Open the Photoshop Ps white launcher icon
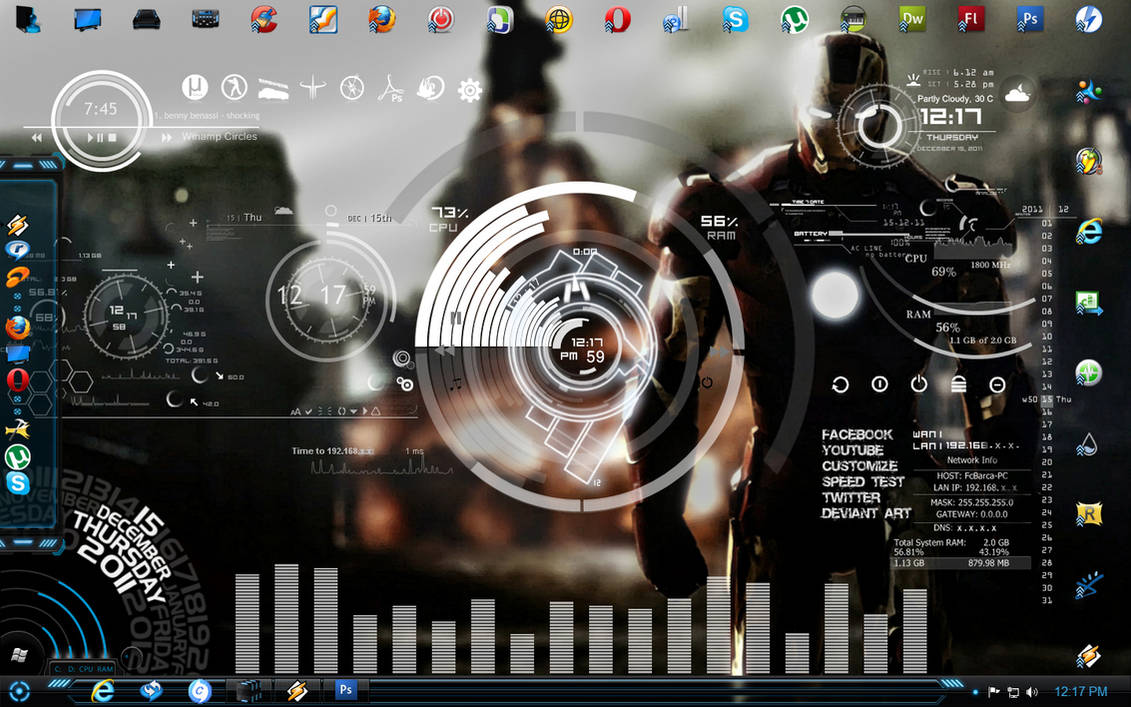Image resolution: width=1131 pixels, height=707 pixels. 392,89
